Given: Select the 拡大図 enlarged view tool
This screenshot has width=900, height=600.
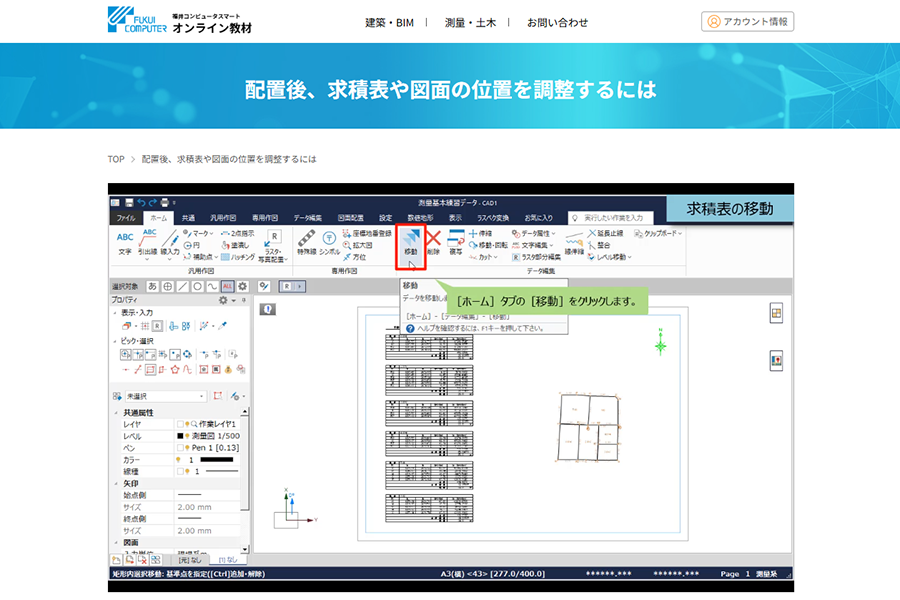Looking at the screenshot, I should [x=360, y=244].
